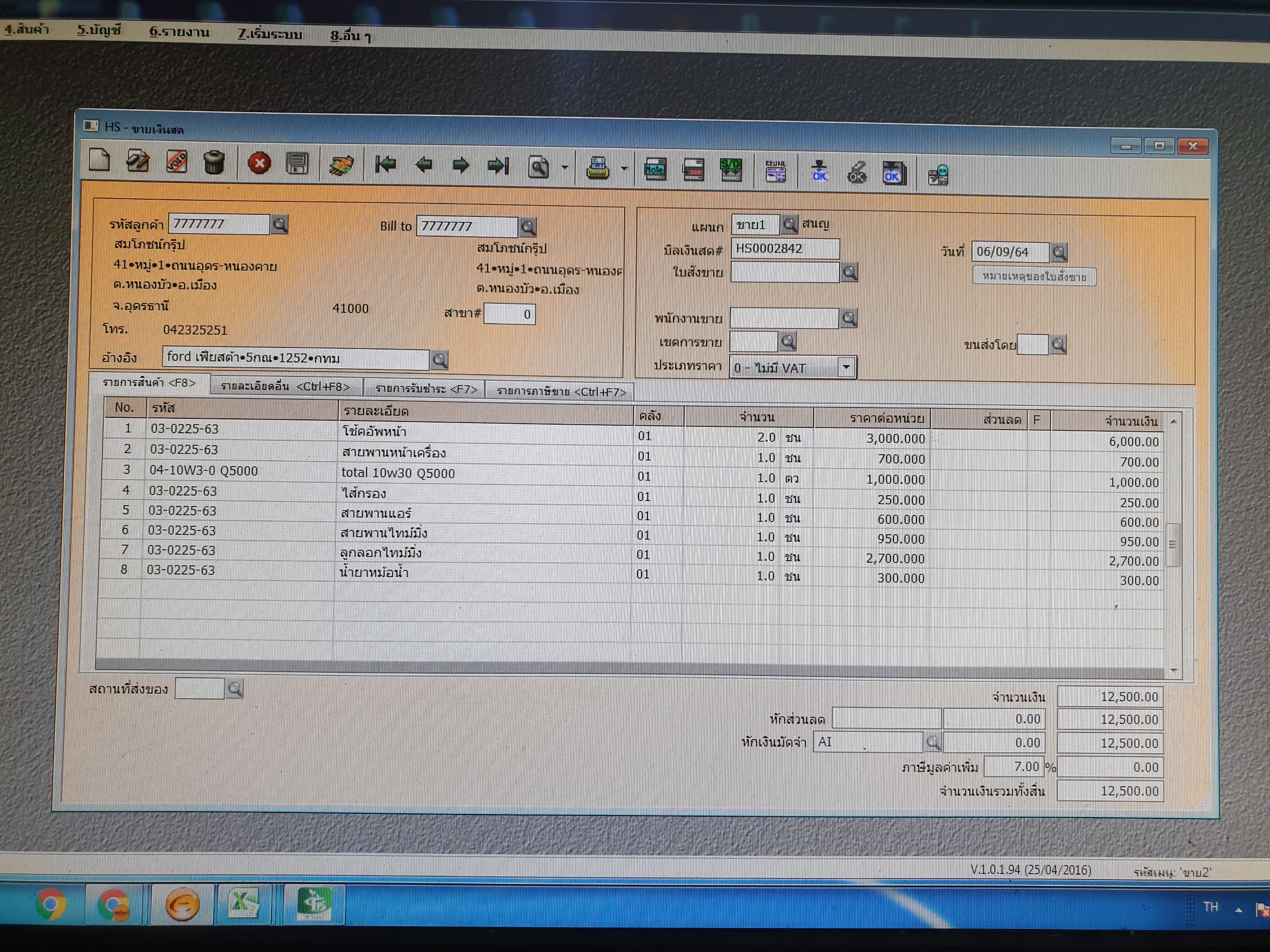Open พนักงานขาย salesperson lookup
1270x952 pixels.
coord(849,318)
